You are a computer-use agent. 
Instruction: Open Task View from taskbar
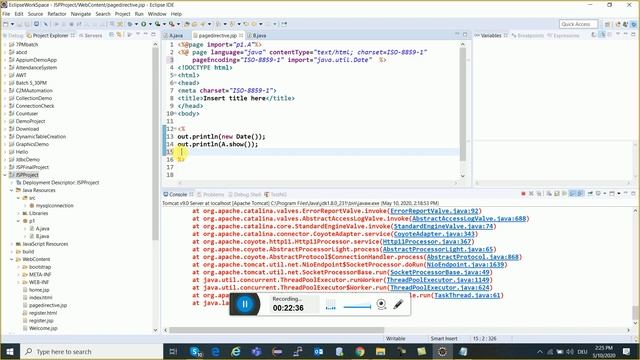pos(173,351)
